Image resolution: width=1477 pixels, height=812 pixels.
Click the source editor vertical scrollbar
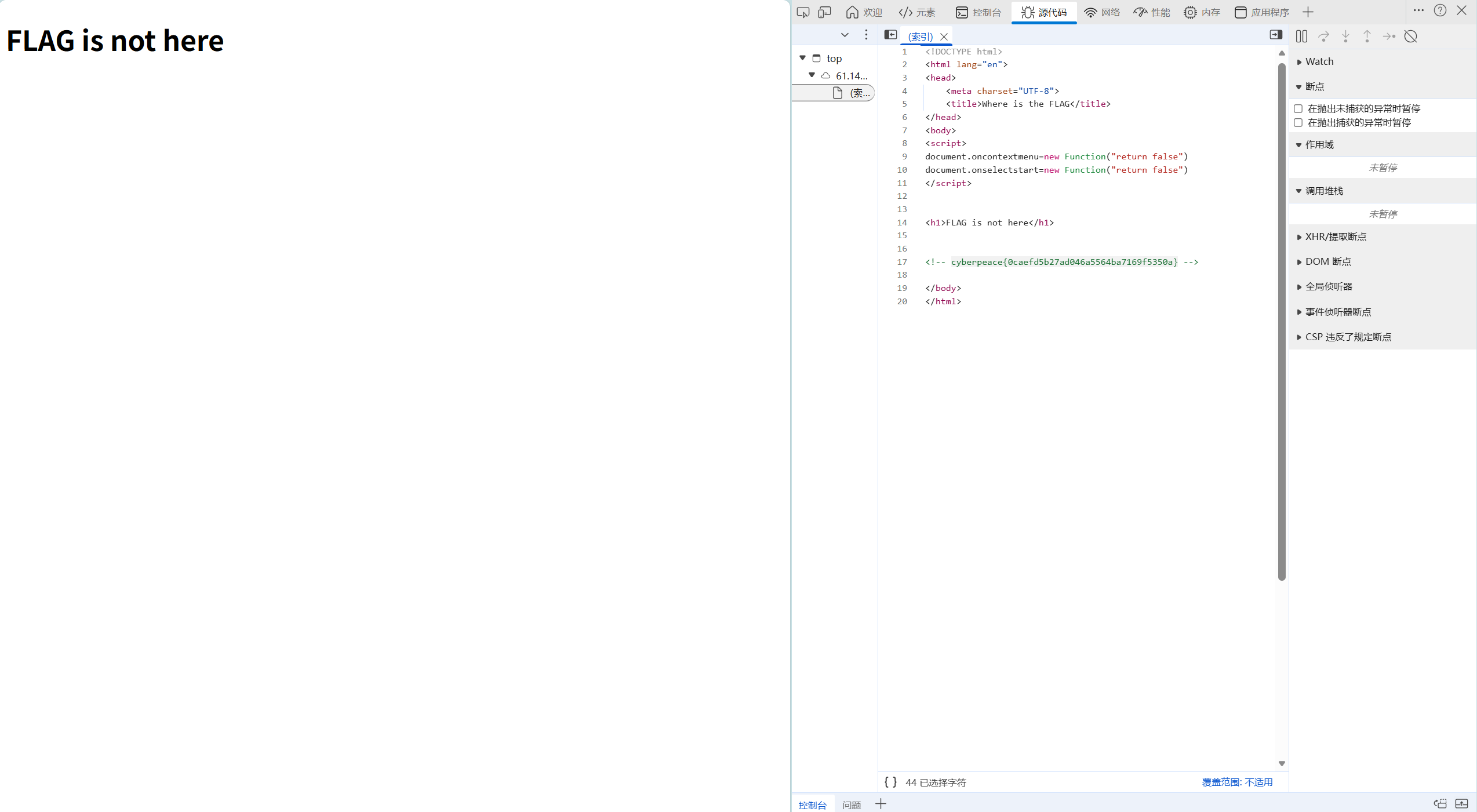(x=1282, y=322)
